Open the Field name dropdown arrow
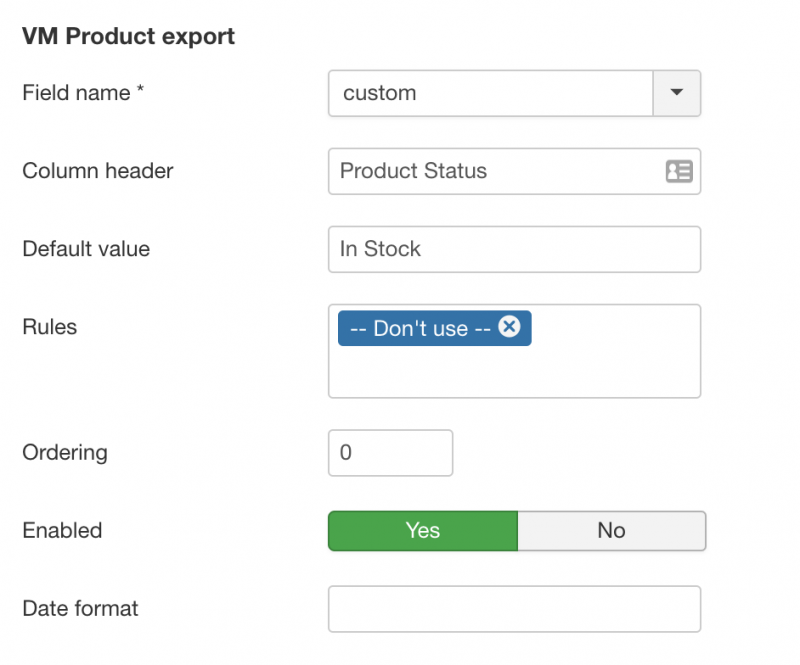Screen dimensions: 800x665 [677, 93]
